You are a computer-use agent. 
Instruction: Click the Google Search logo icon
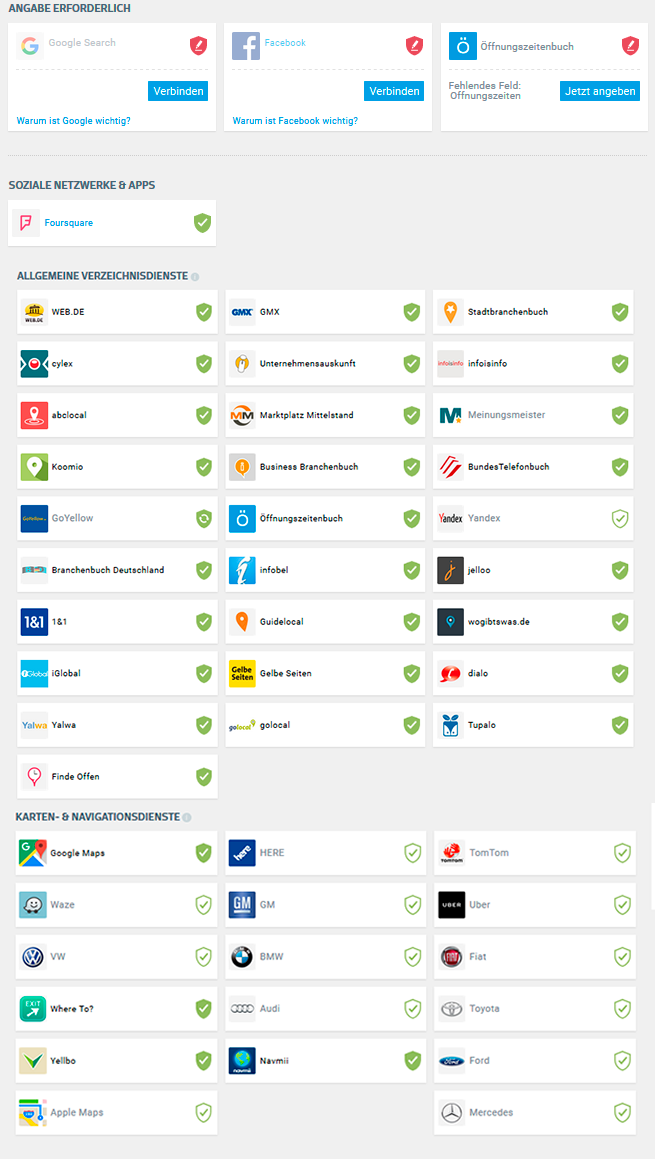click(x=30, y=46)
